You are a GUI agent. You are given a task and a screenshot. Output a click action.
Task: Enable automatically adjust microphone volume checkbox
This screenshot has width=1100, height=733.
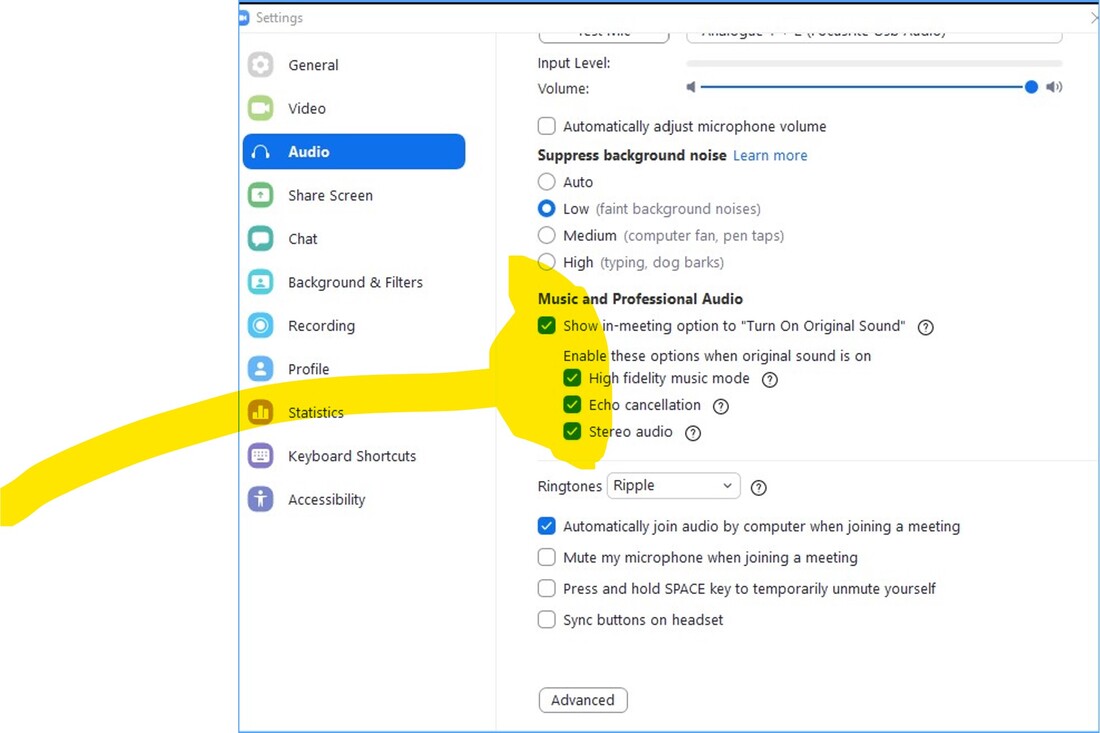(547, 126)
